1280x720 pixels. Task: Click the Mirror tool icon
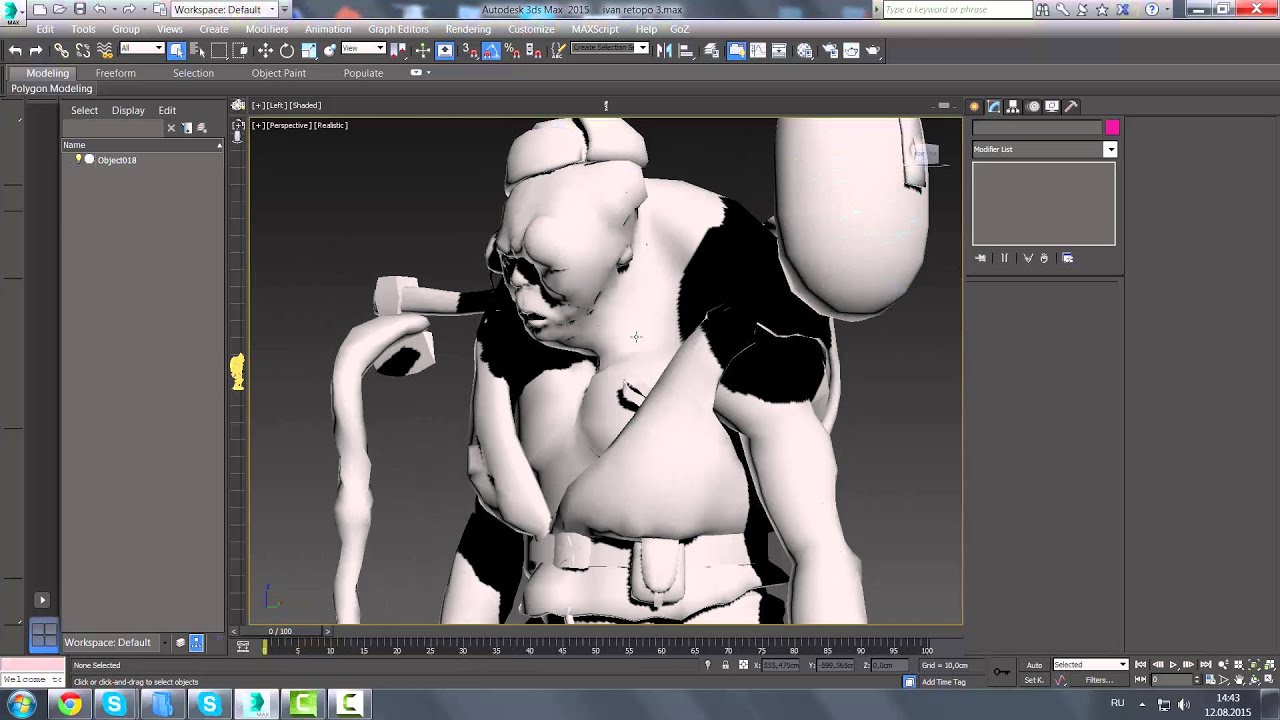pyautogui.click(x=664, y=50)
